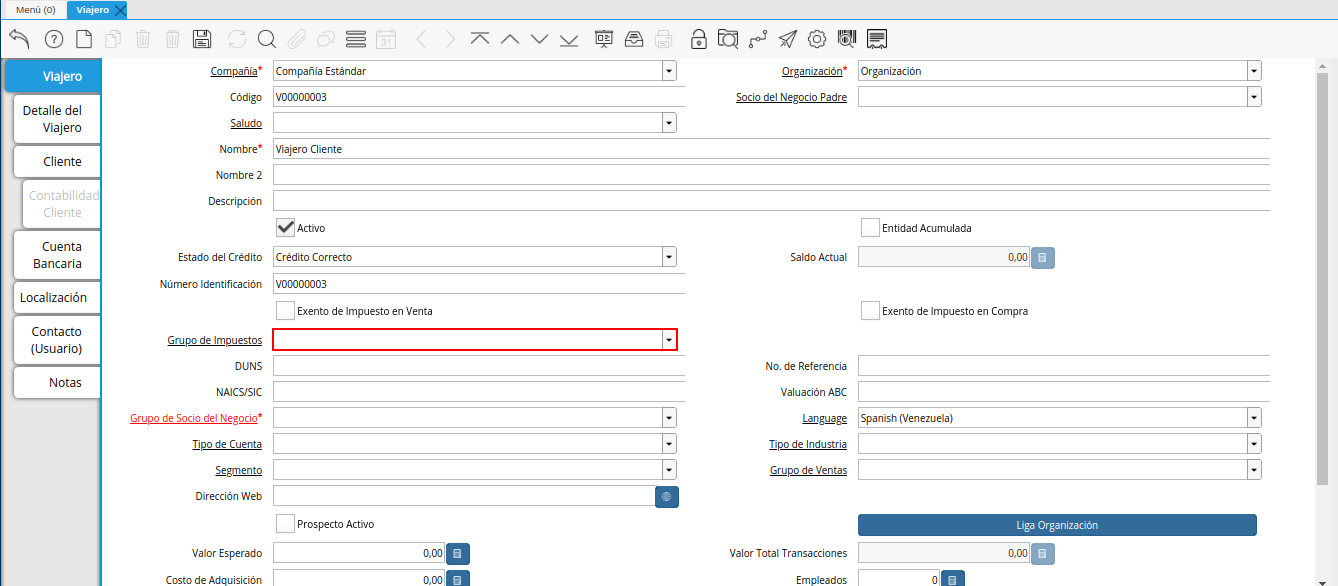Open record lookup with the magnifier icon
Image resolution: width=1338 pixels, height=586 pixels.
(x=266, y=39)
